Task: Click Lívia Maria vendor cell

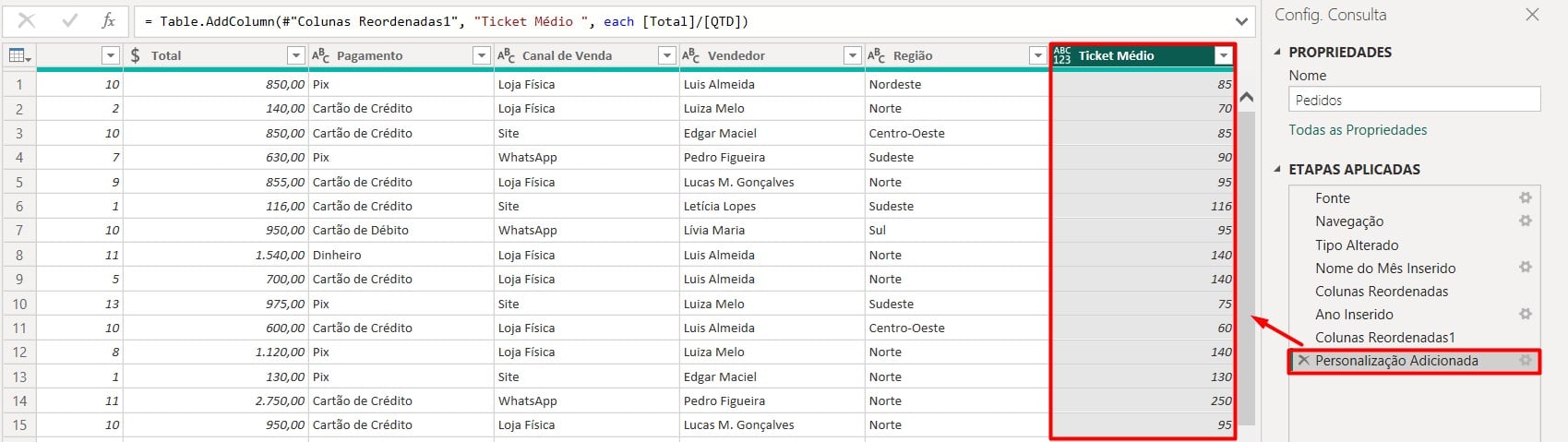Action: point(772,231)
